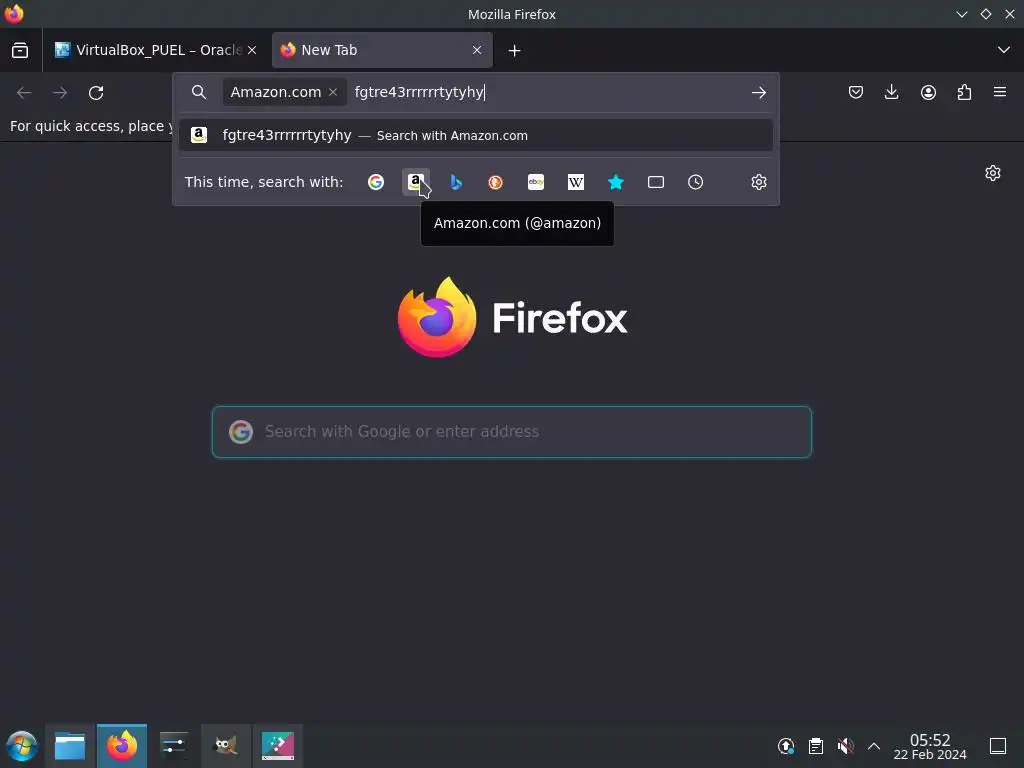This screenshot has width=1024, height=768.
Task: Choose 'Search with Amazon.com' suggestion row
Action: pyautogui.click(x=475, y=135)
